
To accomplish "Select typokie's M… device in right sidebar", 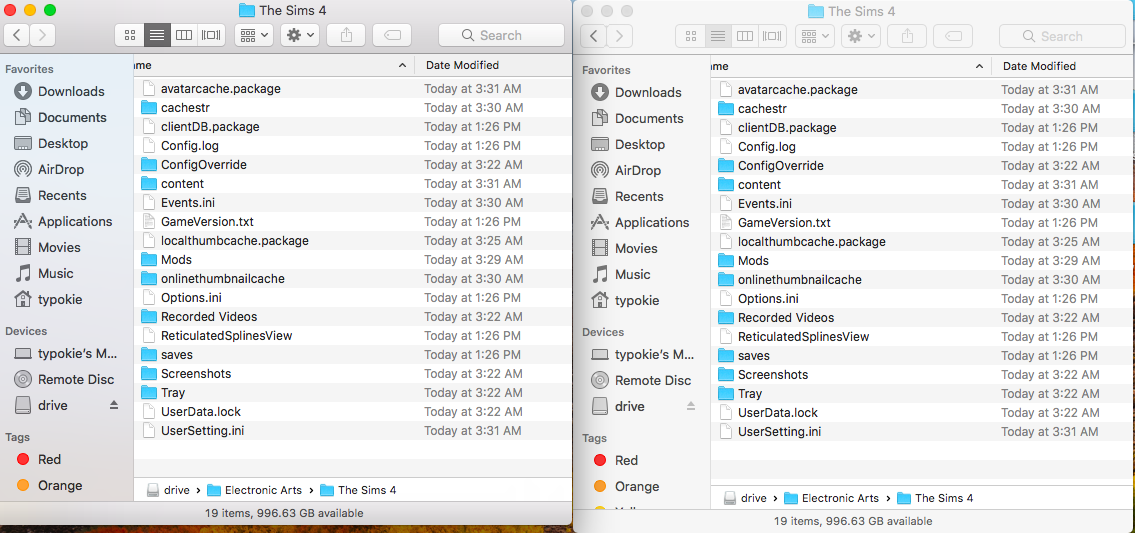I will click(x=642, y=354).
